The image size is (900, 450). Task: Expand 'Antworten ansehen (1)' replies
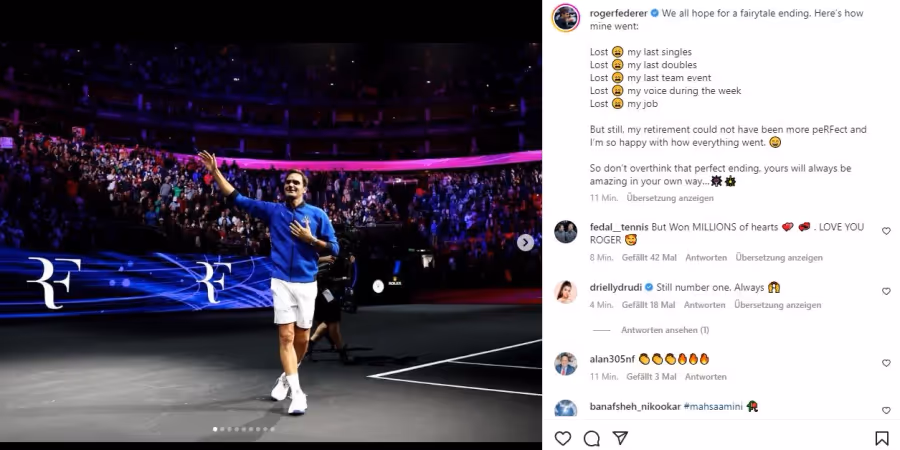(665, 330)
